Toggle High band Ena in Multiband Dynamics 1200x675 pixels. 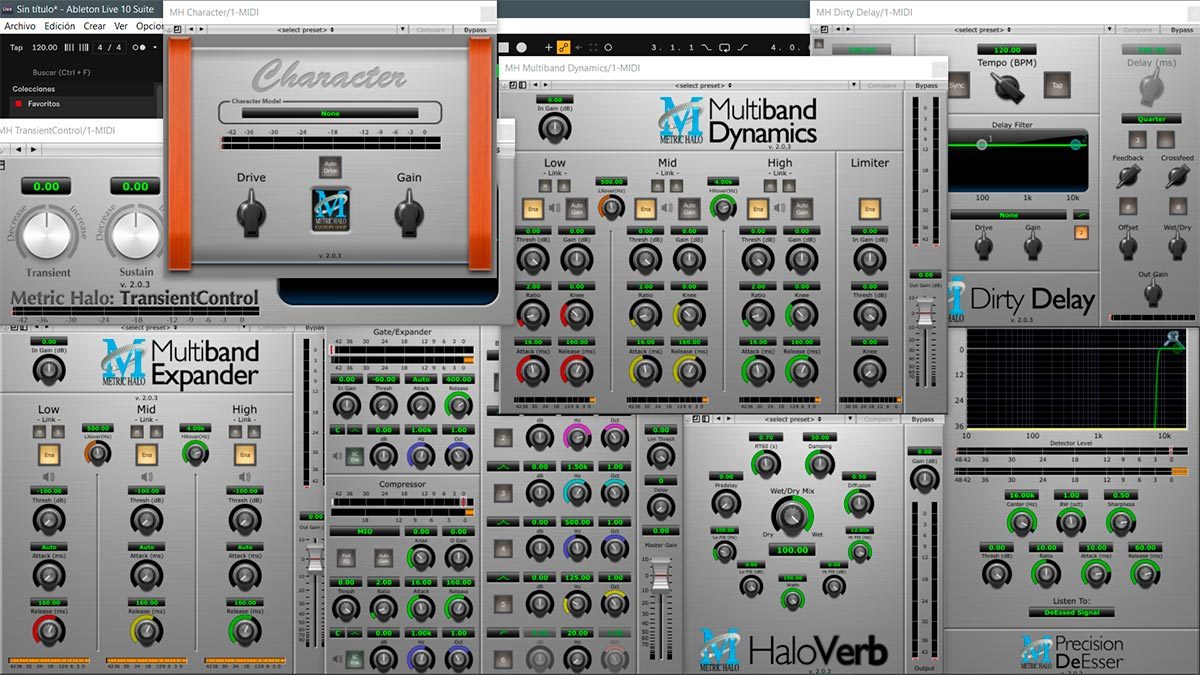pyautogui.click(x=758, y=209)
